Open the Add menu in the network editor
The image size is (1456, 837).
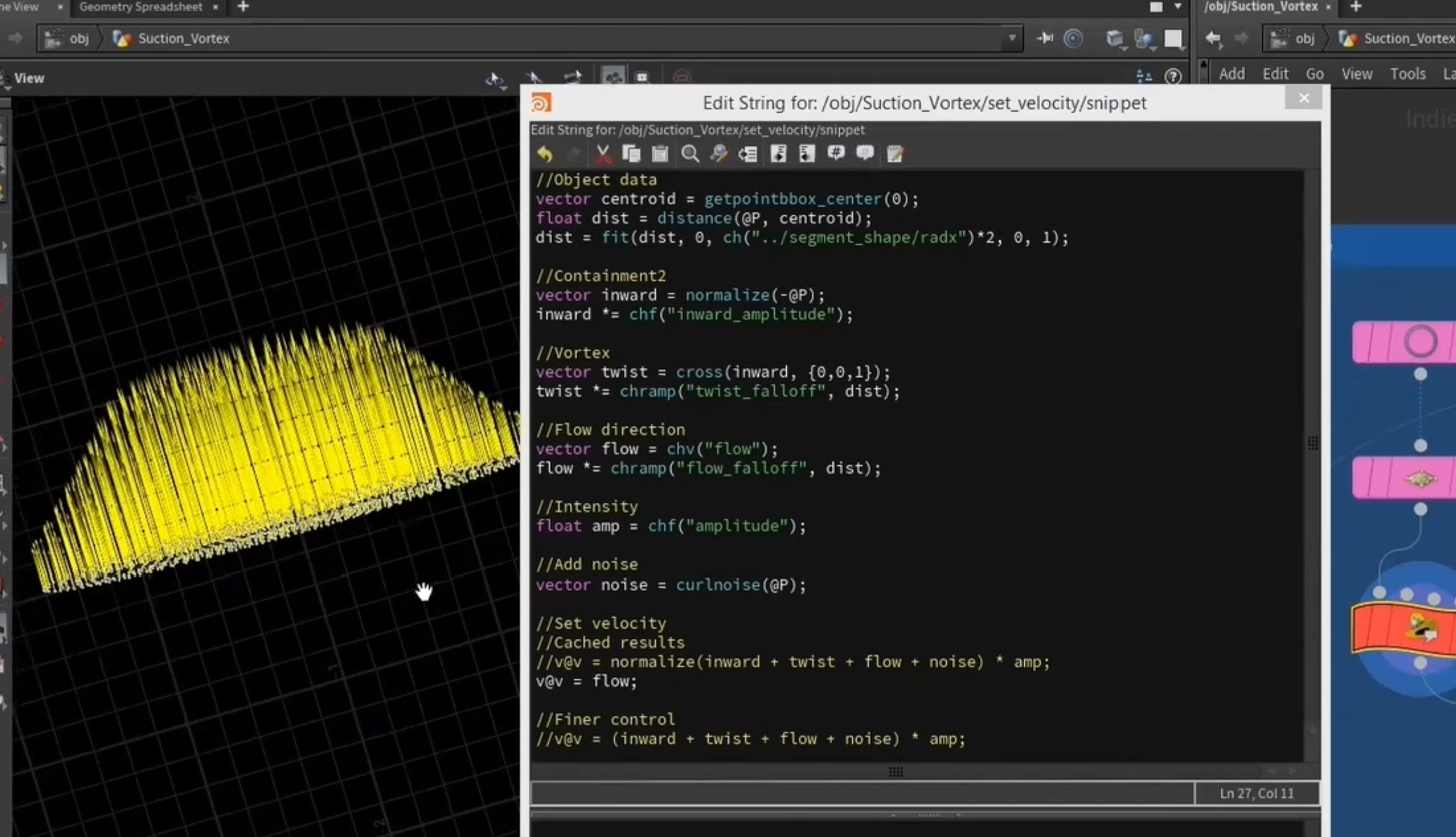coord(1231,74)
